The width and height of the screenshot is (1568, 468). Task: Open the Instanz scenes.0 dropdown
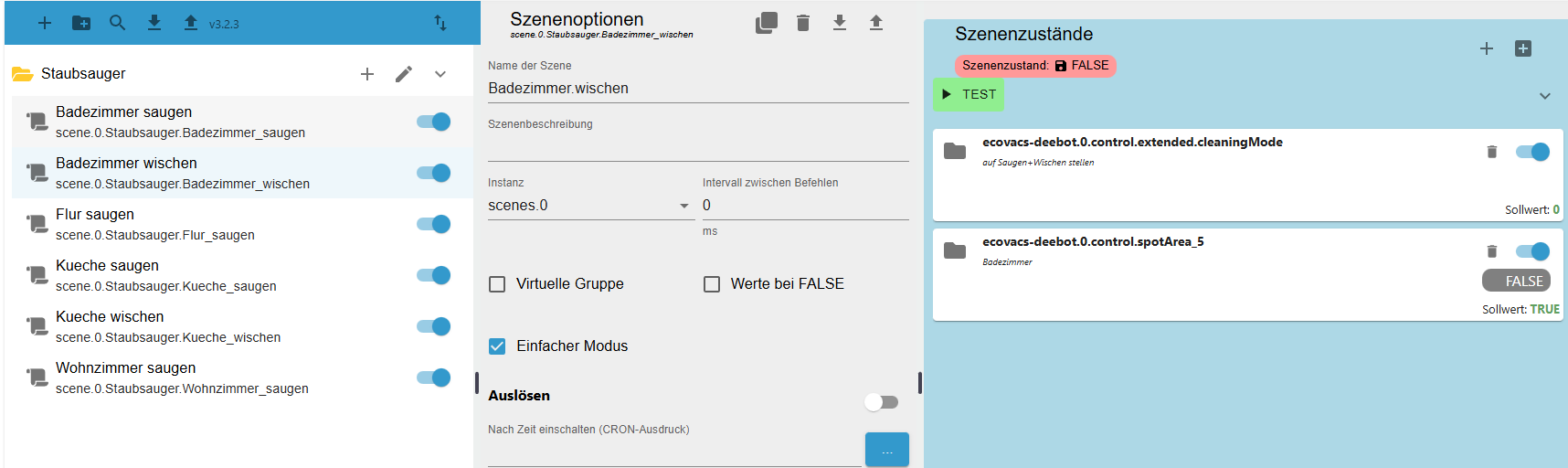point(589,206)
